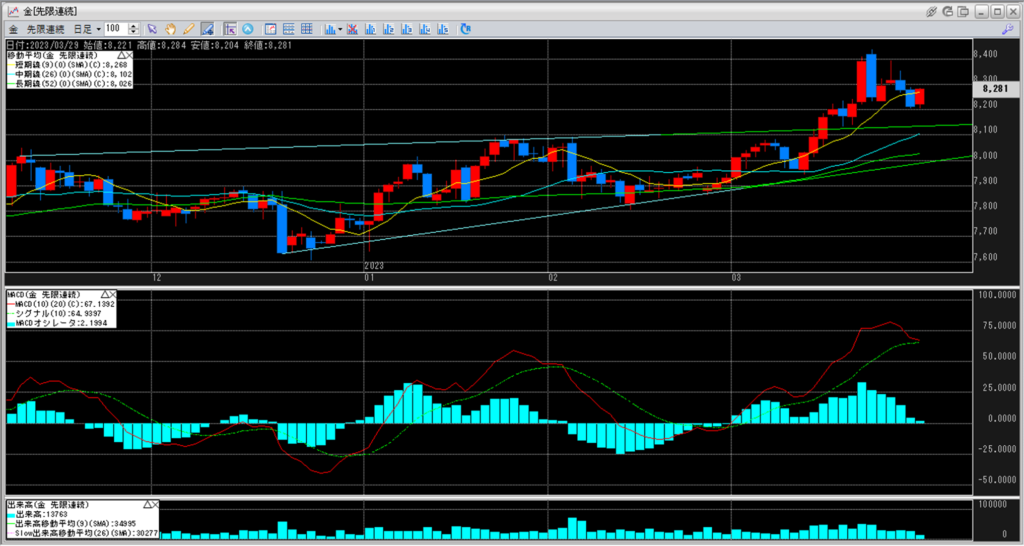
Task: Activate the hand pan tool
Action: point(171,28)
